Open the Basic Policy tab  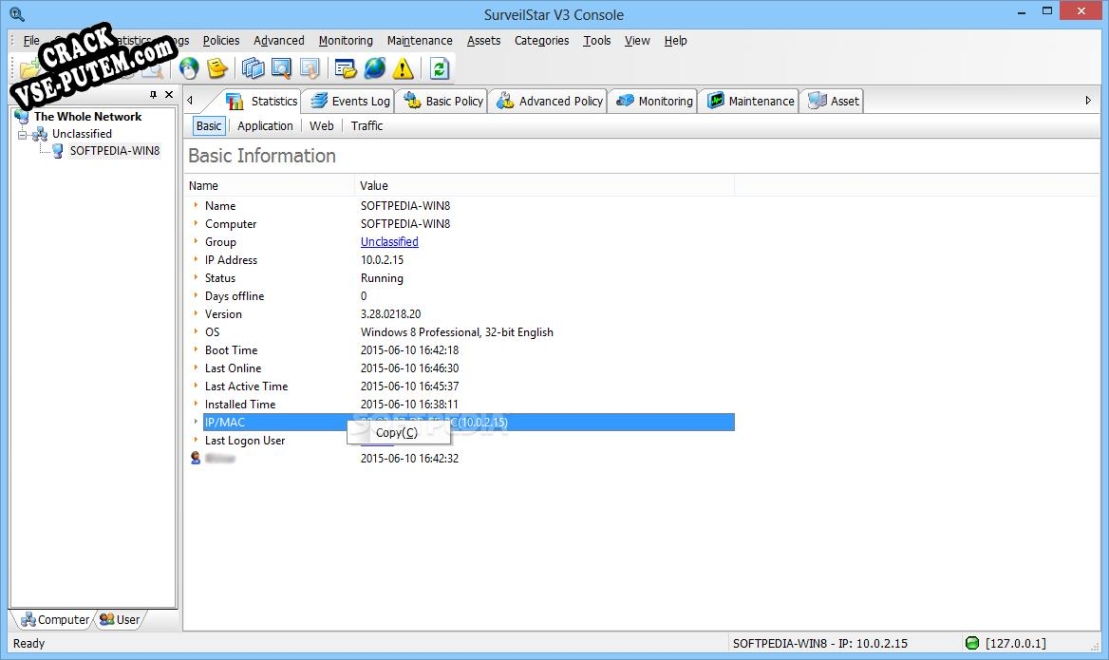[x=443, y=101]
